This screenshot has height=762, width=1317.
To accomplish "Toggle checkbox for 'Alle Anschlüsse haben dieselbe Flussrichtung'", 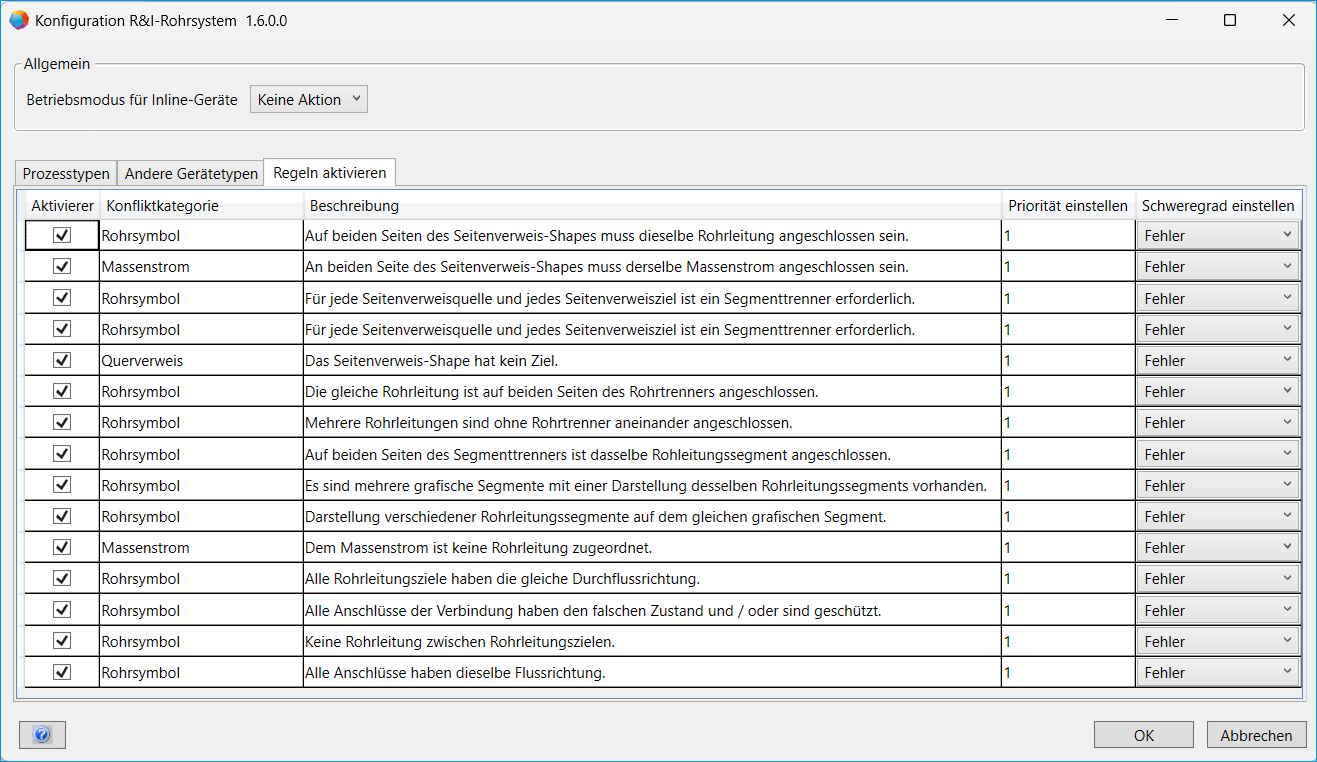I will [x=62, y=672].
